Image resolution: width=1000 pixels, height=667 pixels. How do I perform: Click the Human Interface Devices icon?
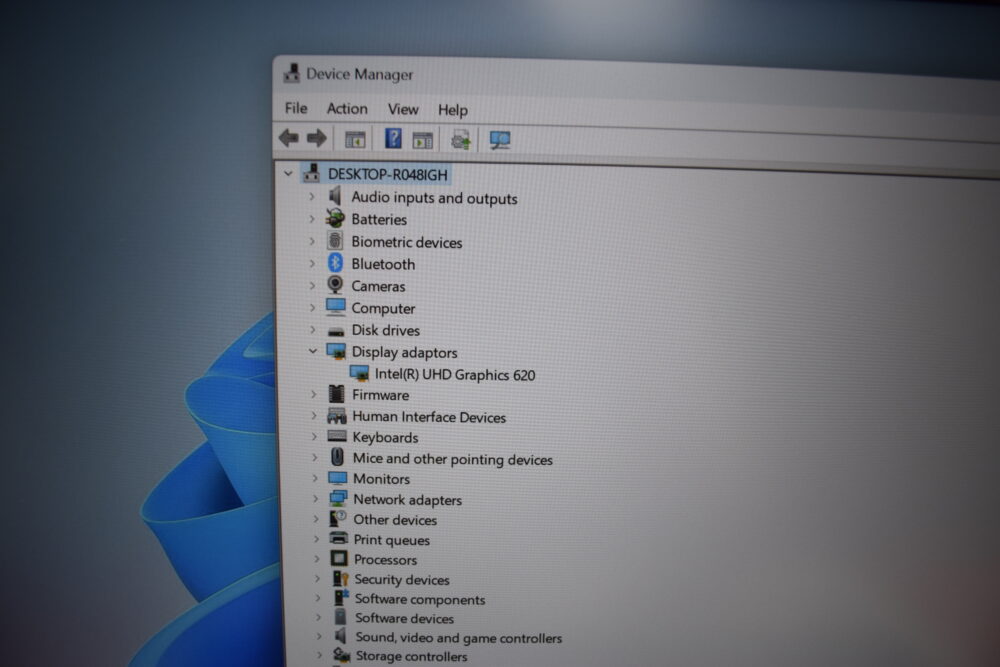[337, 416]
